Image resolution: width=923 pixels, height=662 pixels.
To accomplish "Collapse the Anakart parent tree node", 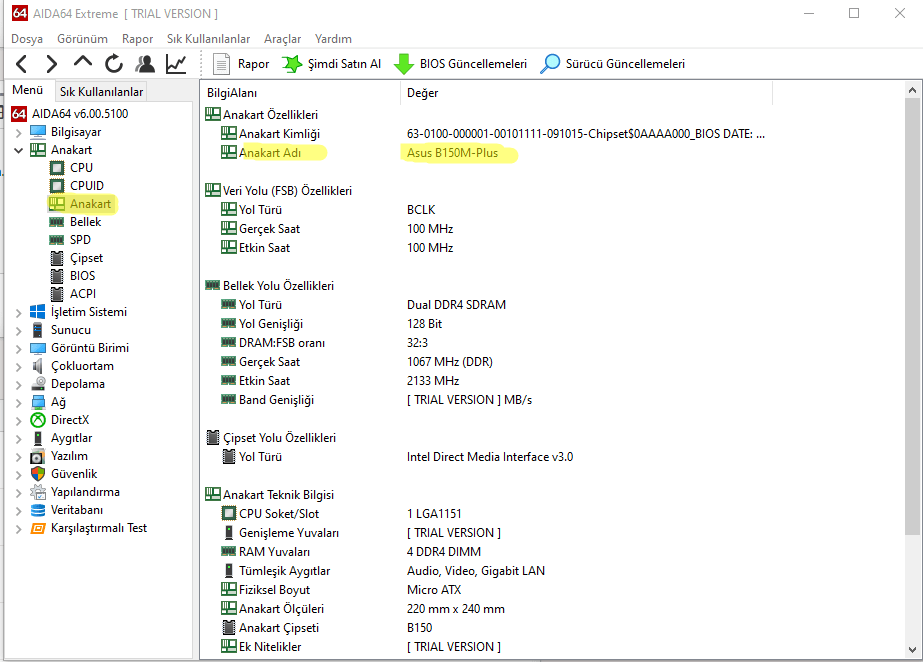I will click(x=18, y=150).
